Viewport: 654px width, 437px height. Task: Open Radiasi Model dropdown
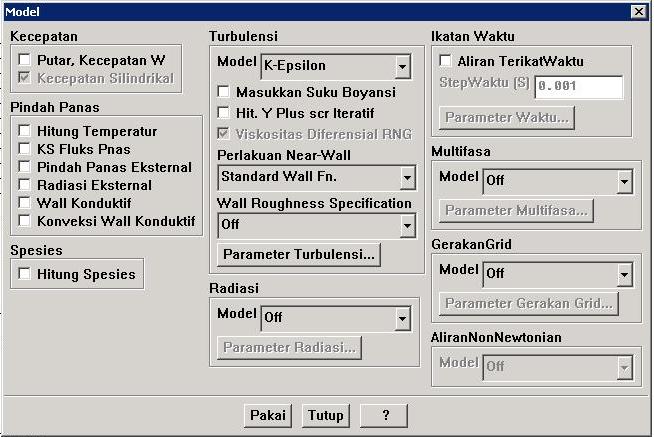336,318
